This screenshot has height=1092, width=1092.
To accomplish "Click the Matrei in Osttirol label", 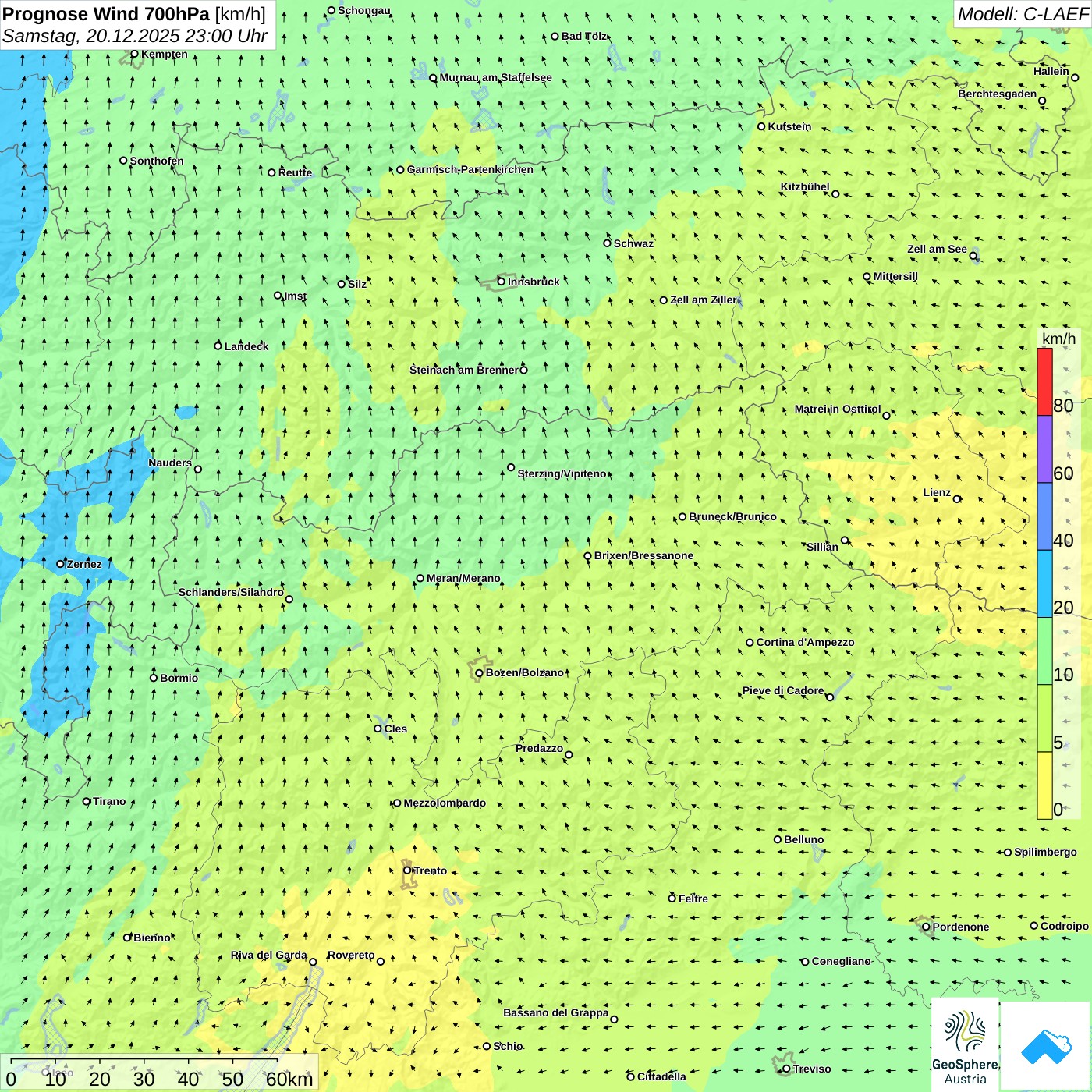I will point(837,409).
